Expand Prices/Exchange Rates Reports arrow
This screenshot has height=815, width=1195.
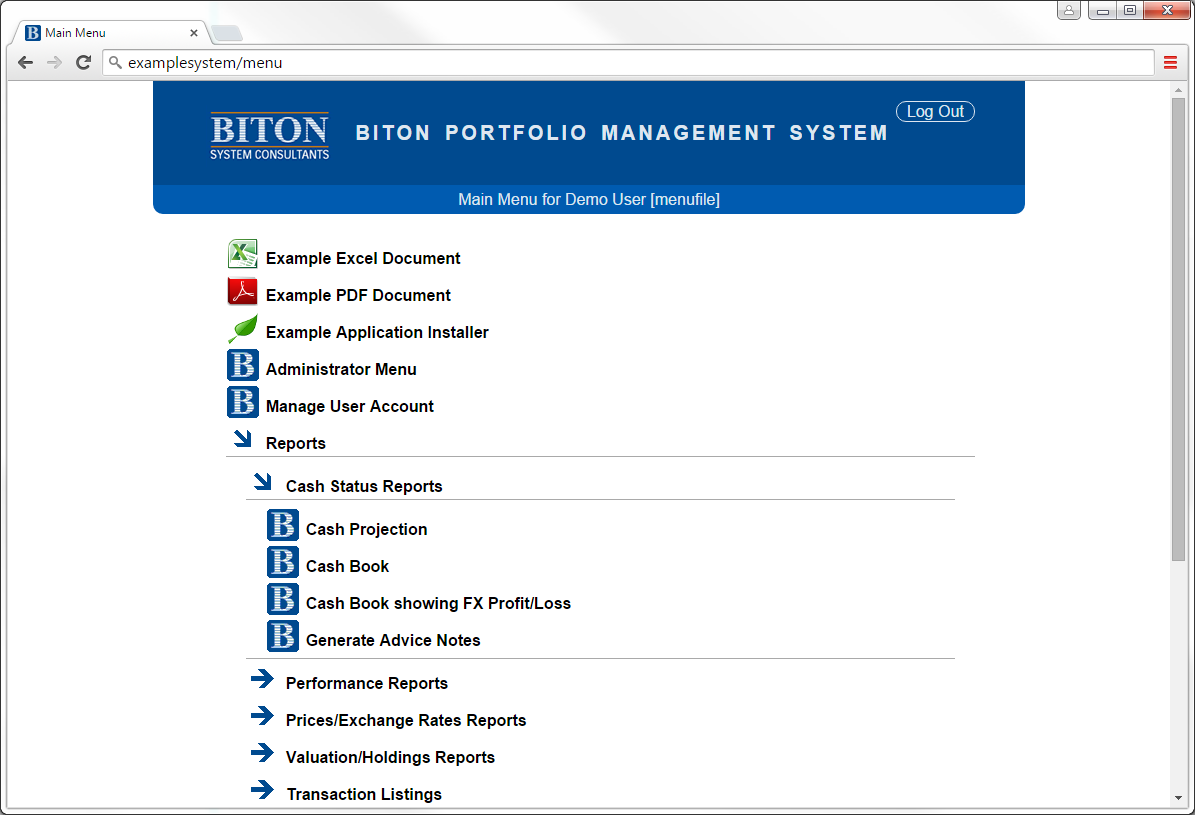(262, 716)
